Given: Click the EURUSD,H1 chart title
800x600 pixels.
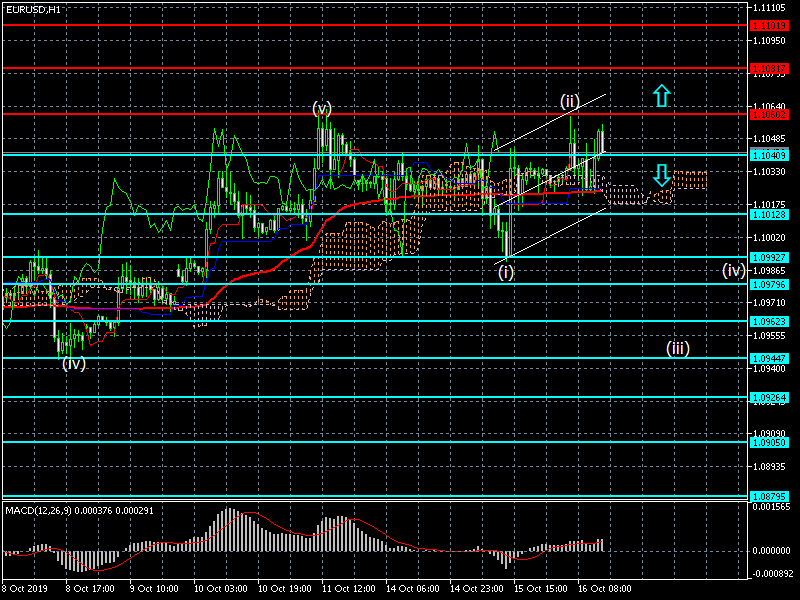Looking at the screenshot, I should point(33,9).
